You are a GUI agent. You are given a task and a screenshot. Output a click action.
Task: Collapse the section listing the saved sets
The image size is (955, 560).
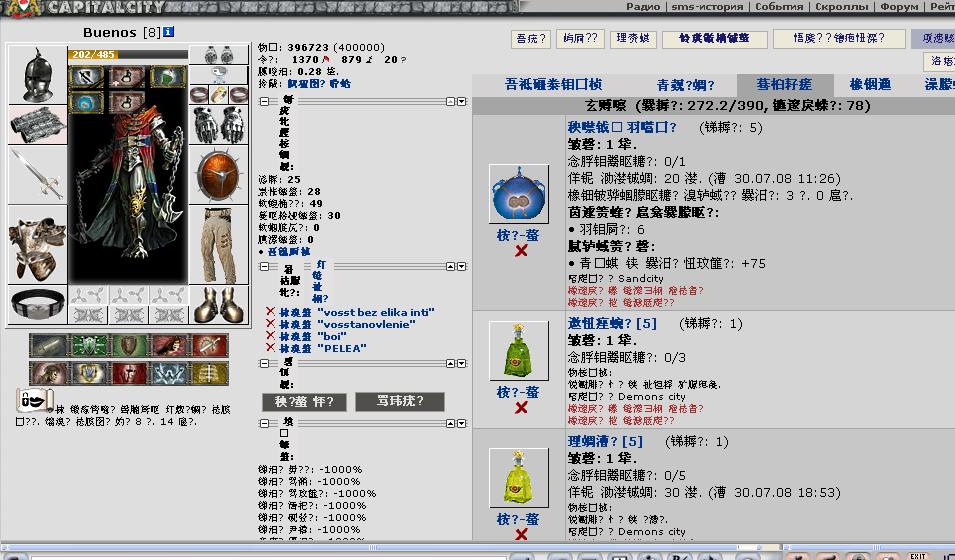click(x=264, y=266)
